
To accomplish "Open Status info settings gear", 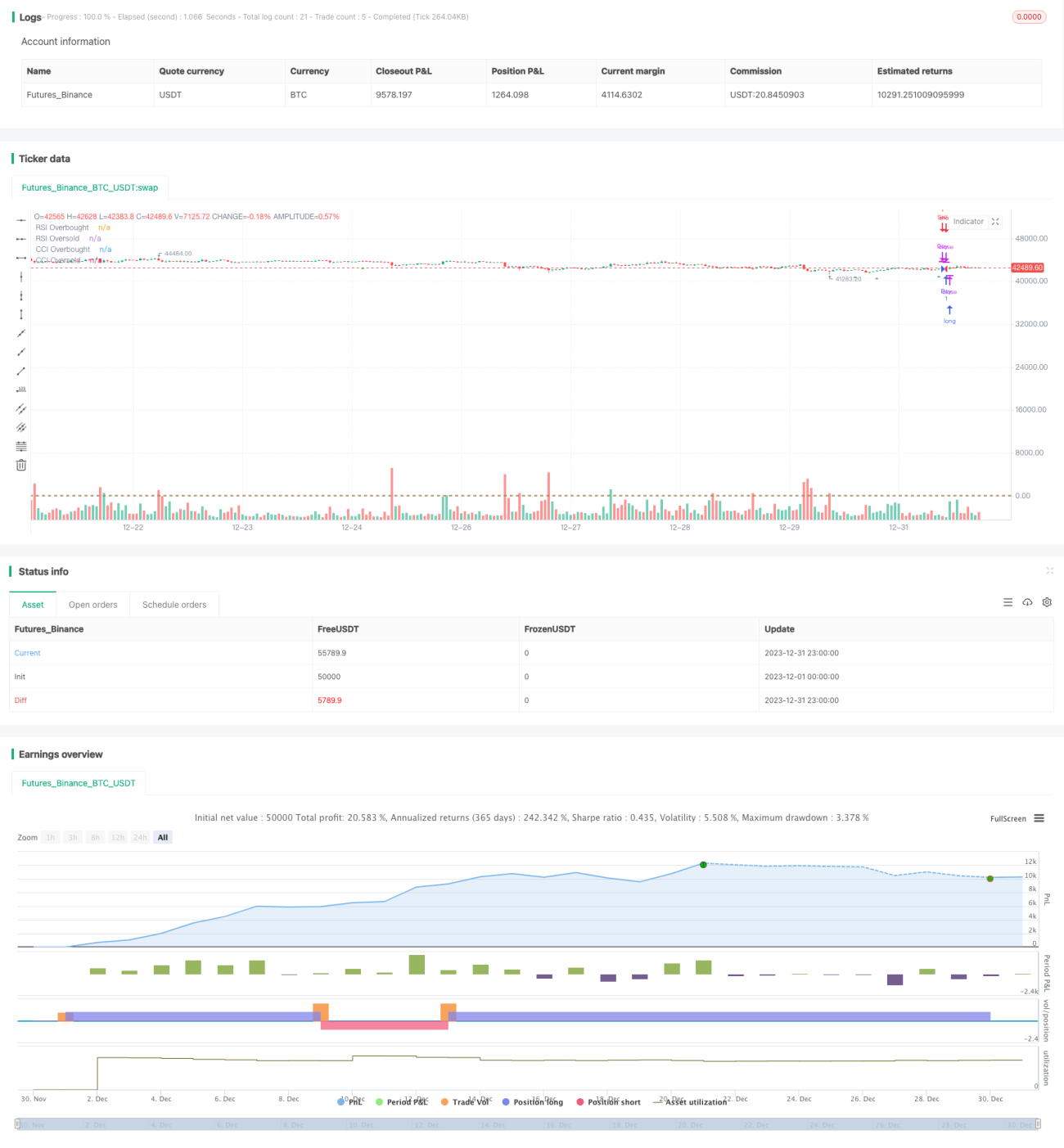I will pos(1047,602).
